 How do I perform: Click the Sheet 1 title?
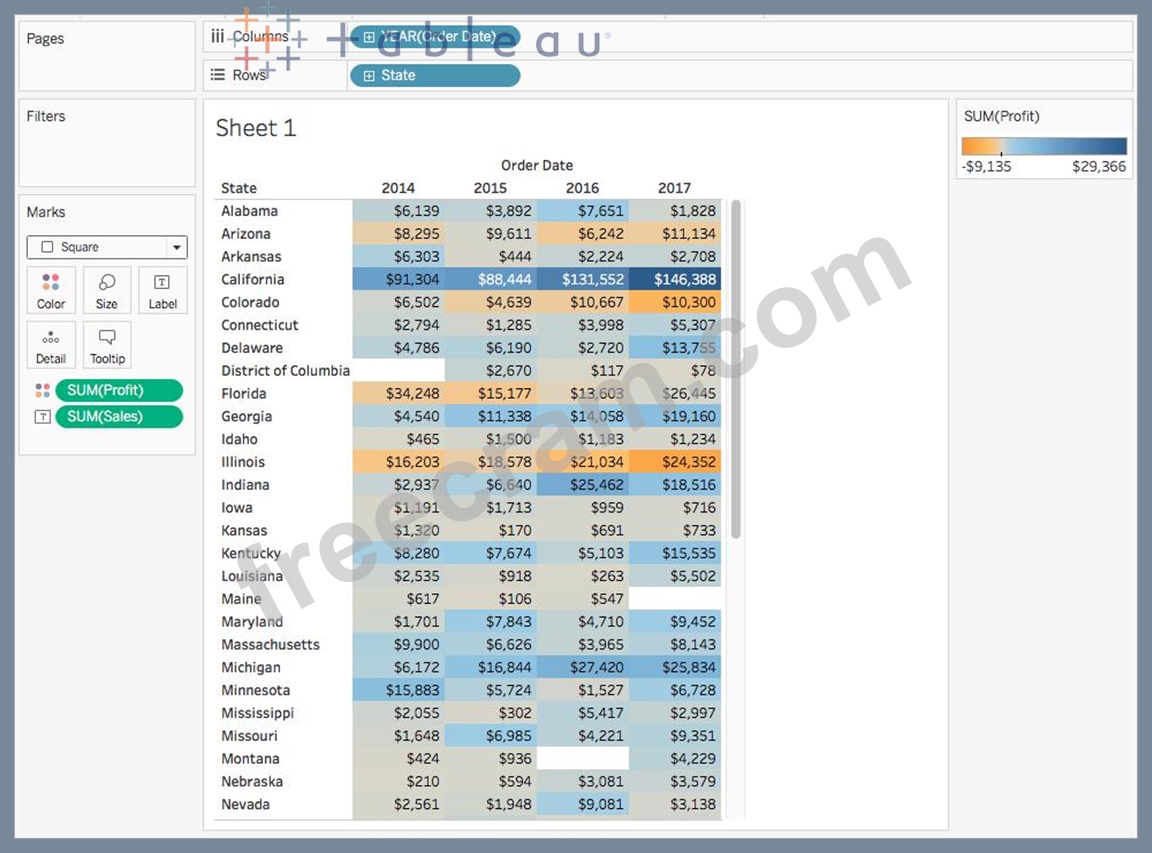coord(256,128)
